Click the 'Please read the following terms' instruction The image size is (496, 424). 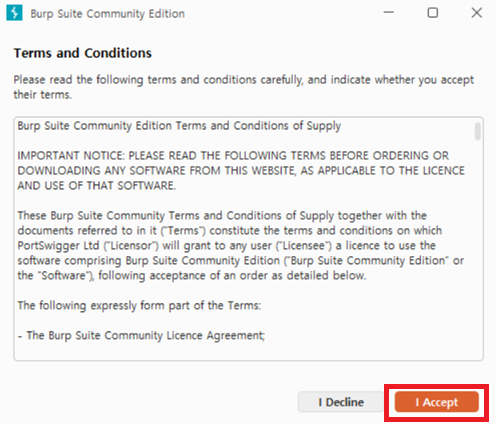coord(244,87)
